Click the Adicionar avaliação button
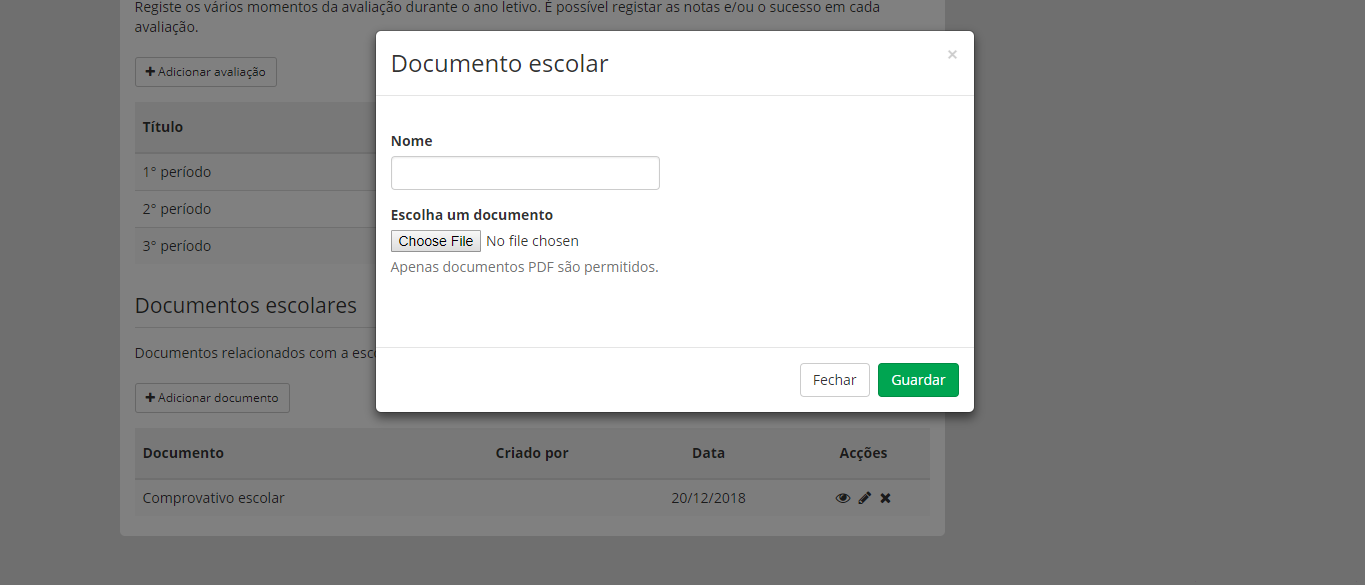This screenshot has height=585, width=1365. pyautogui.click(x=206, y=72)
